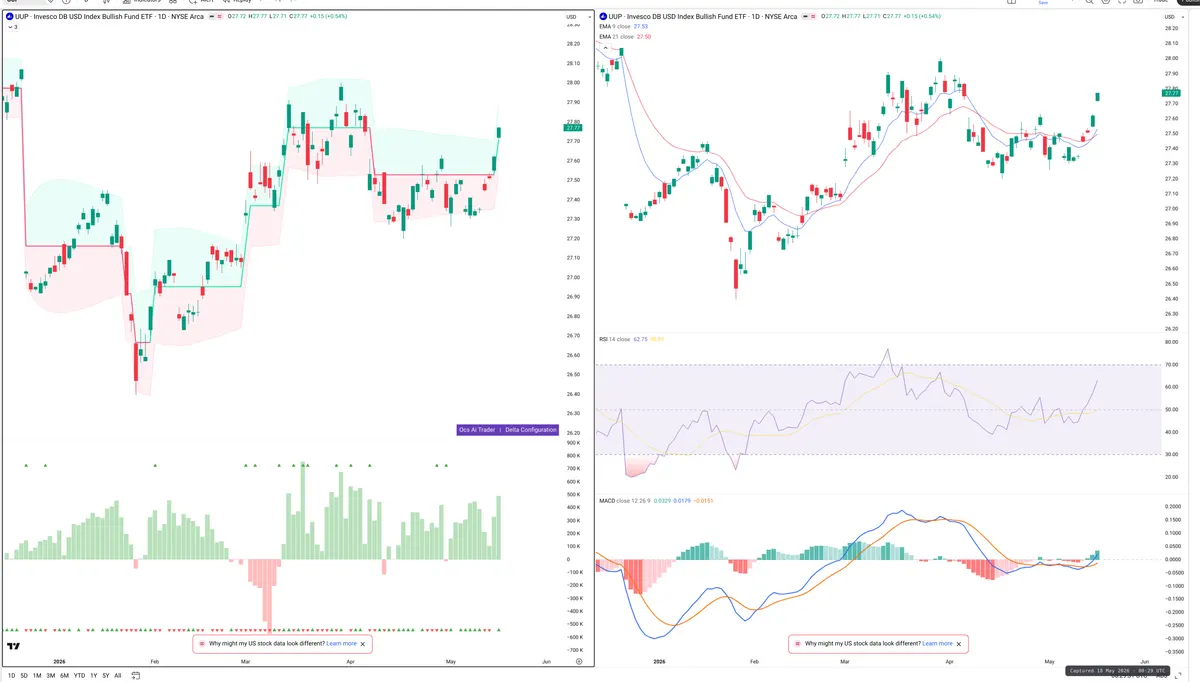Open Learn more link in right chart banner
1200x682 pixels.
click(x=937, y=644)
